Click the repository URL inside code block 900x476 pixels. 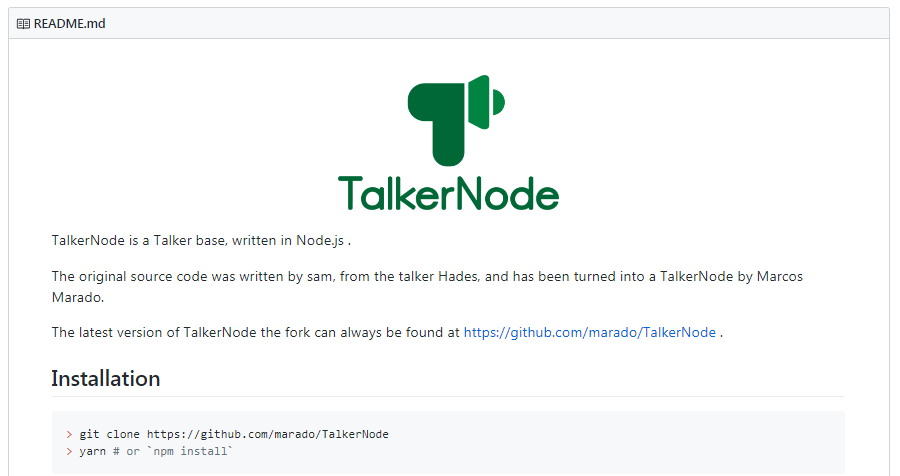pyautogui.click(x=267, y=434)
